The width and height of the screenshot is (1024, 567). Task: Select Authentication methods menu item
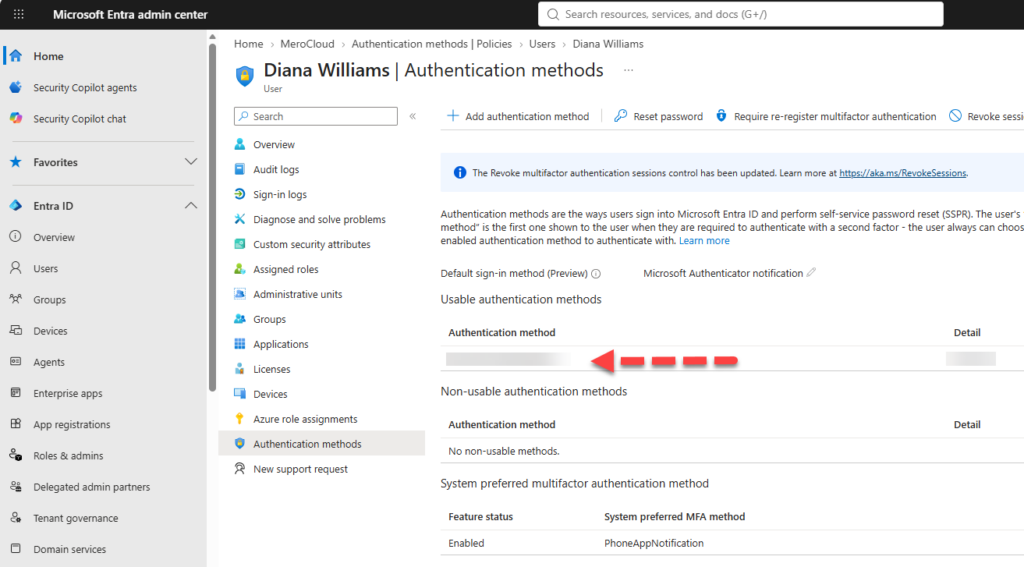[322, 444]
